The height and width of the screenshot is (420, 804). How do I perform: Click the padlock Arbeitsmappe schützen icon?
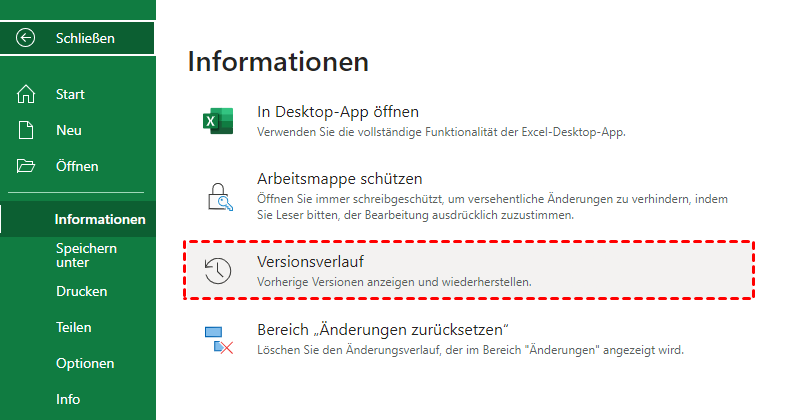[218, 195]
